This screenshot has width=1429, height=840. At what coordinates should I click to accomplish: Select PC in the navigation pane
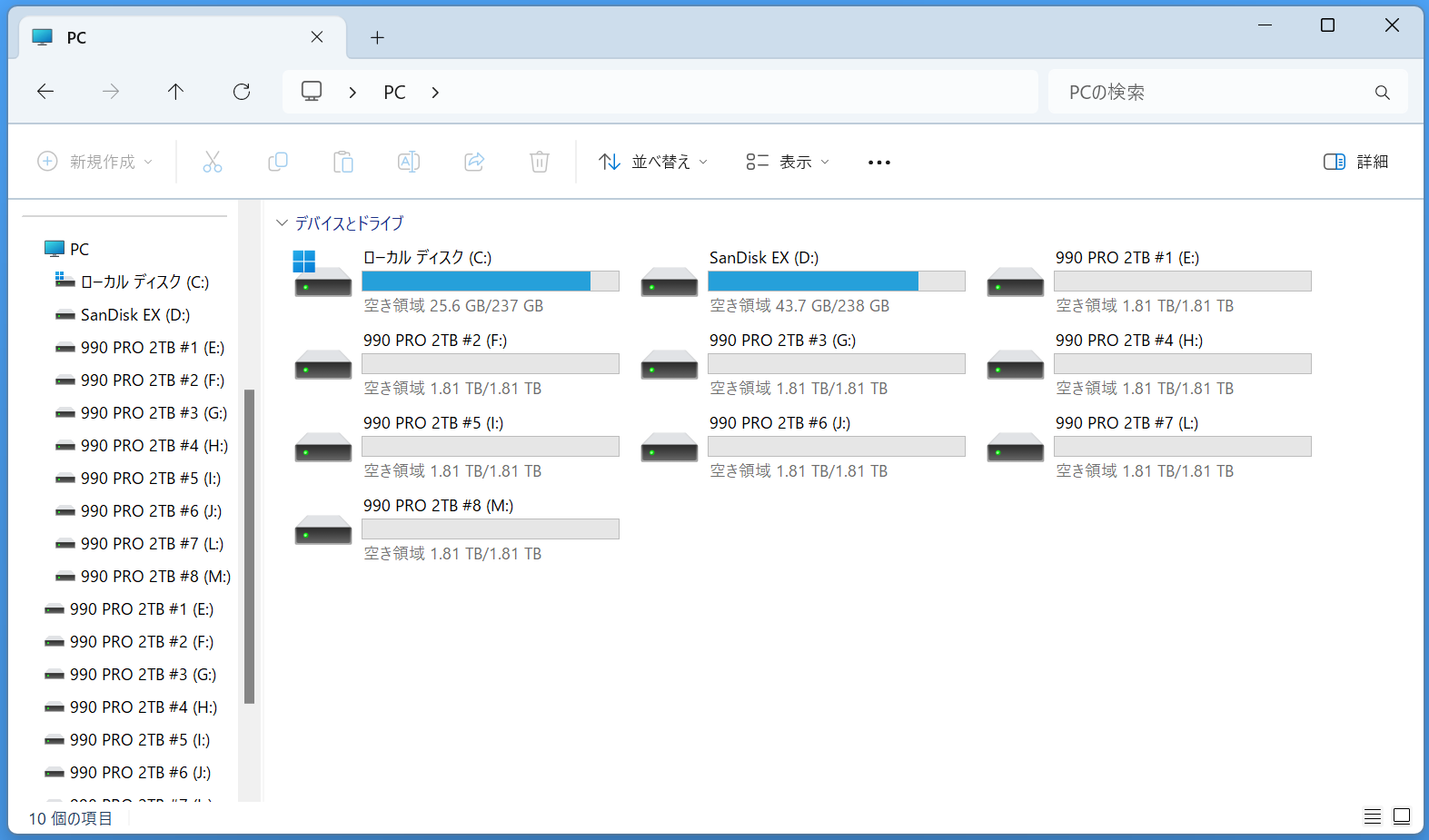[80, 249]
